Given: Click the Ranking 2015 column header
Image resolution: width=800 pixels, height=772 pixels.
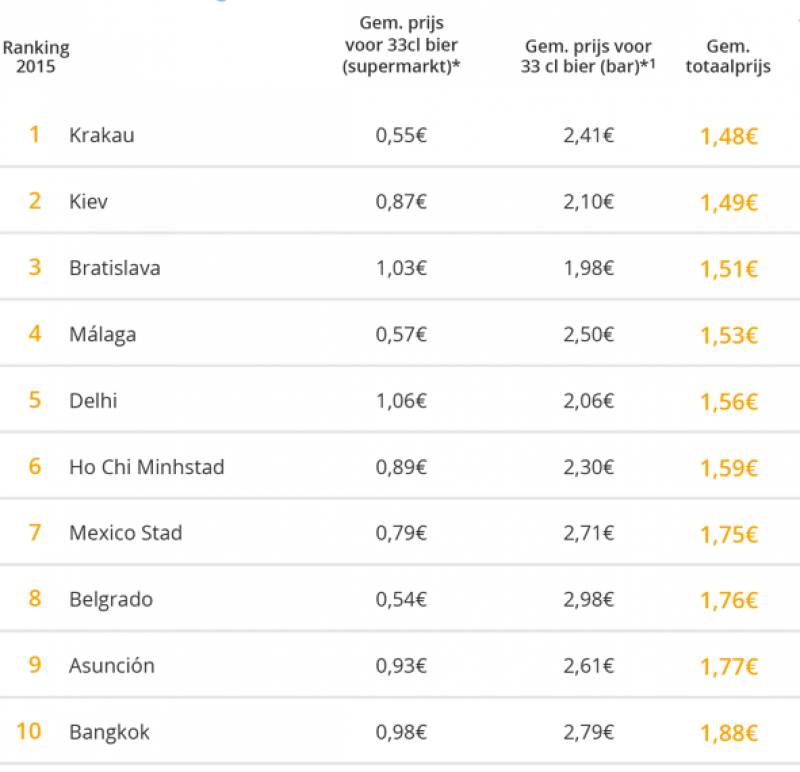Looking at the screenshot, I should point(36,58).
